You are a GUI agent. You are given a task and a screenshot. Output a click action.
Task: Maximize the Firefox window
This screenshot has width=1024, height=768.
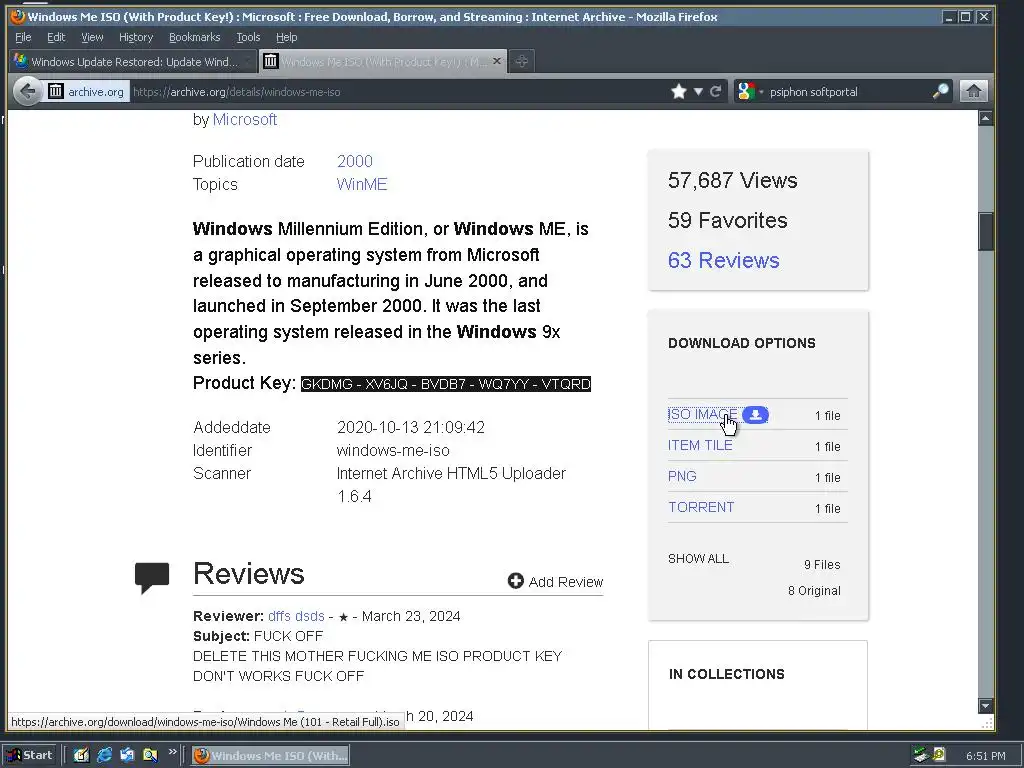click(x=965, y=17)
